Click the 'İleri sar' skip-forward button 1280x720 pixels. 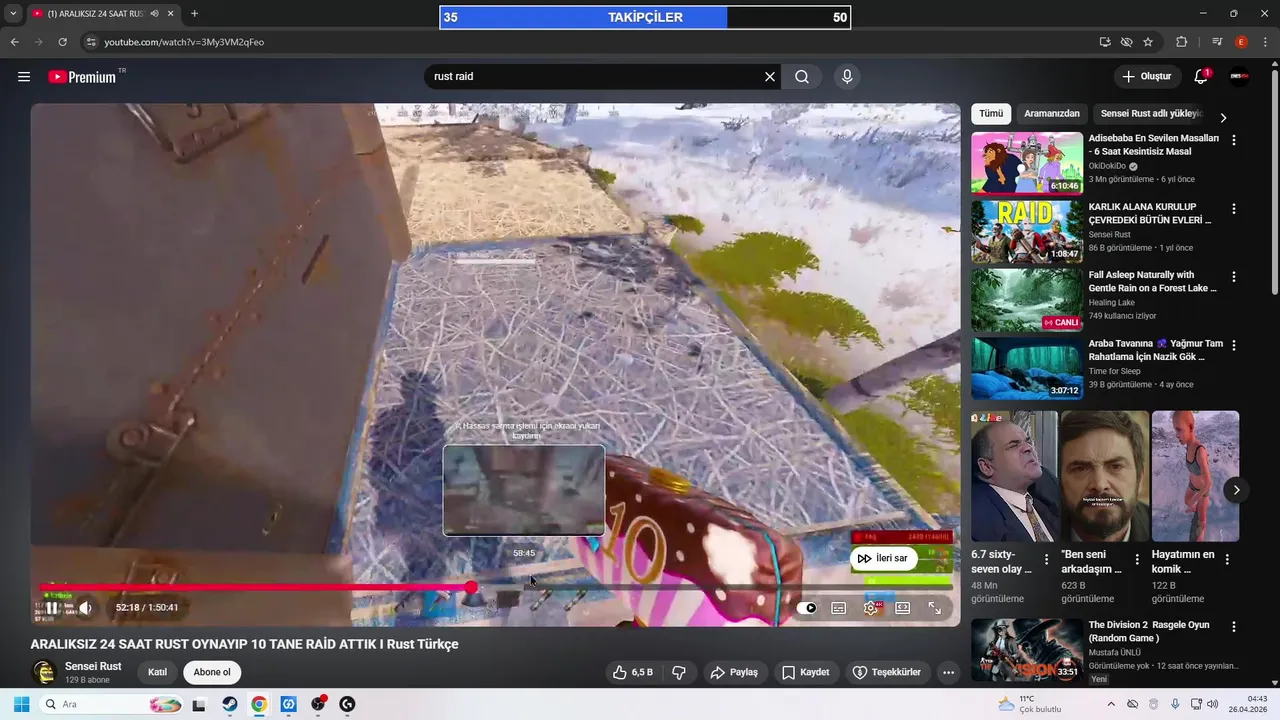coord(884,558)
